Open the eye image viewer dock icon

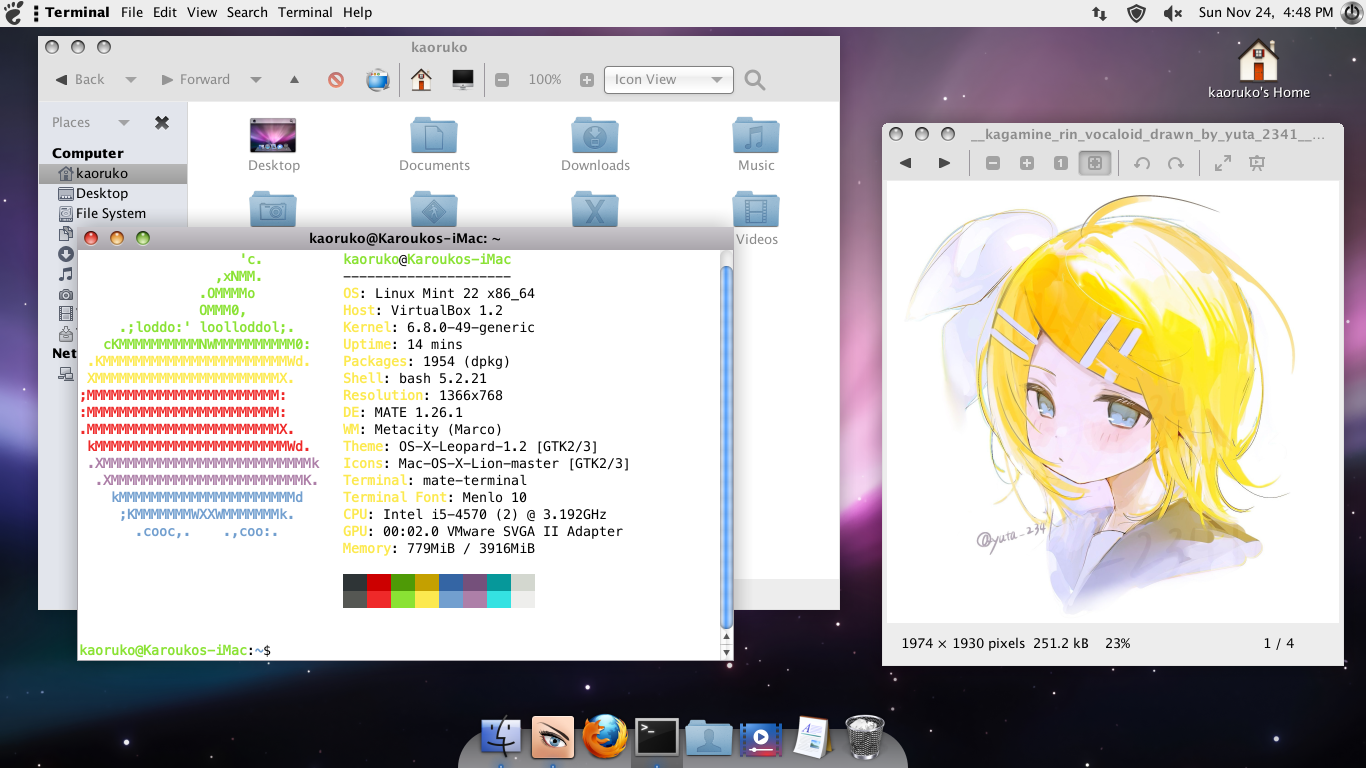click(x=553, y=738)
